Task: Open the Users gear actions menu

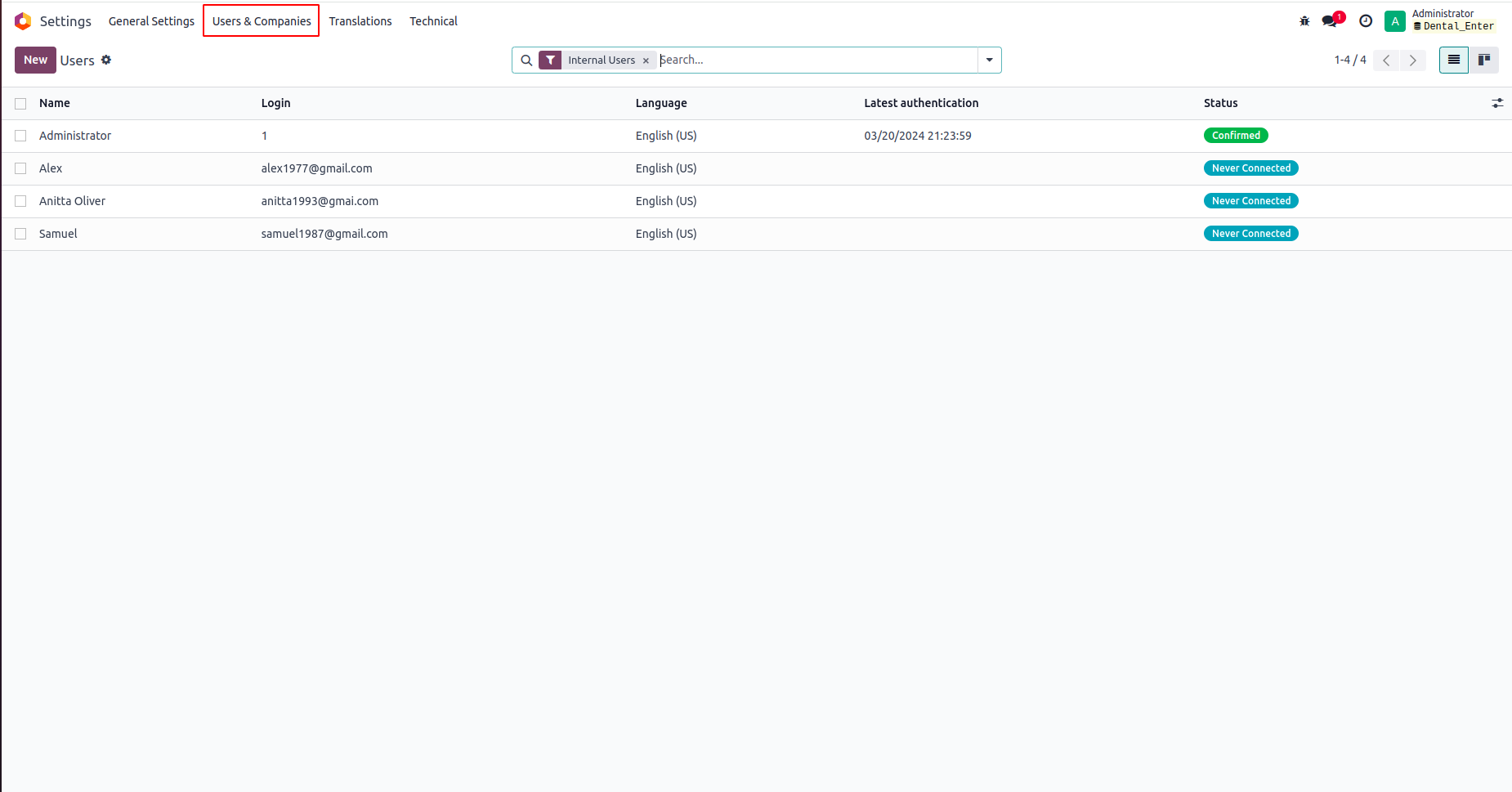Action: (x=106, y=60)
